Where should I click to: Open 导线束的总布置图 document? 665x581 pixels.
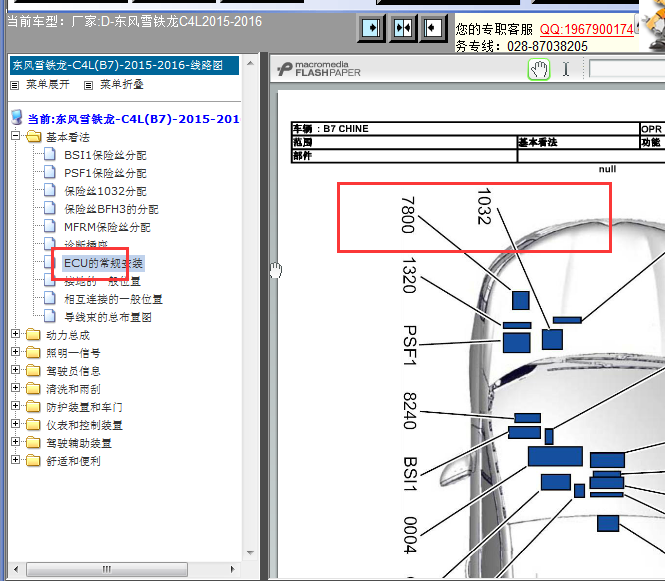[x=108, y=317]
